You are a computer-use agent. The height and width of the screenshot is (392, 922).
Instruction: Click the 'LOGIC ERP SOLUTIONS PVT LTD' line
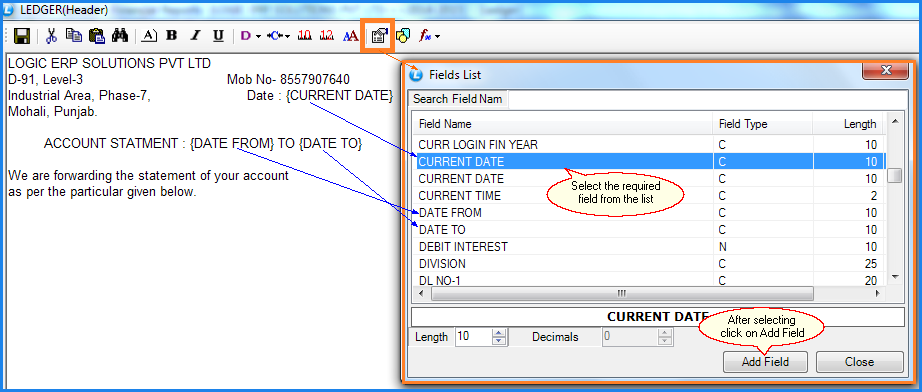109,63
